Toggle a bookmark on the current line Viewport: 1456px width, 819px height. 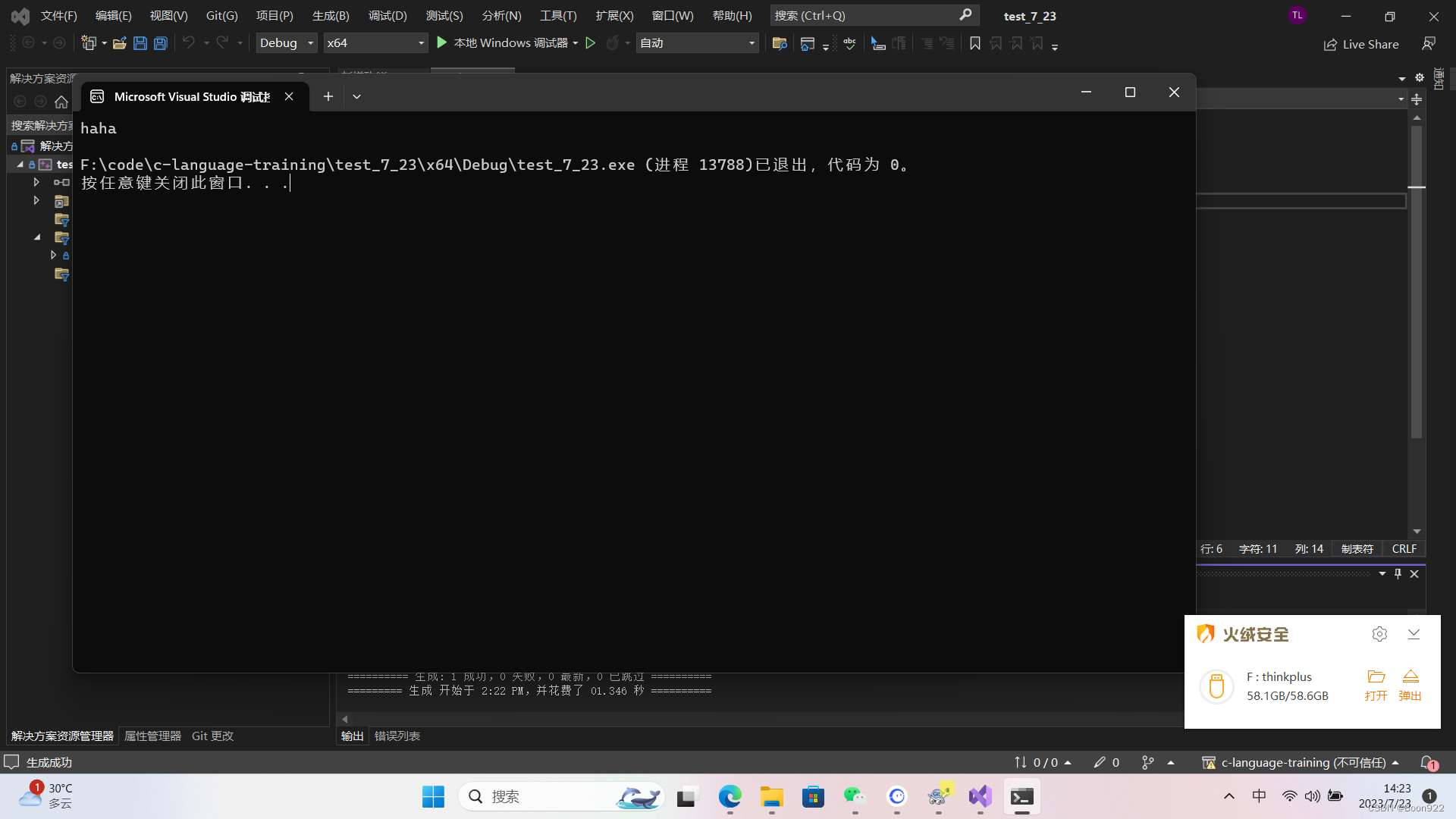(974, 43)
